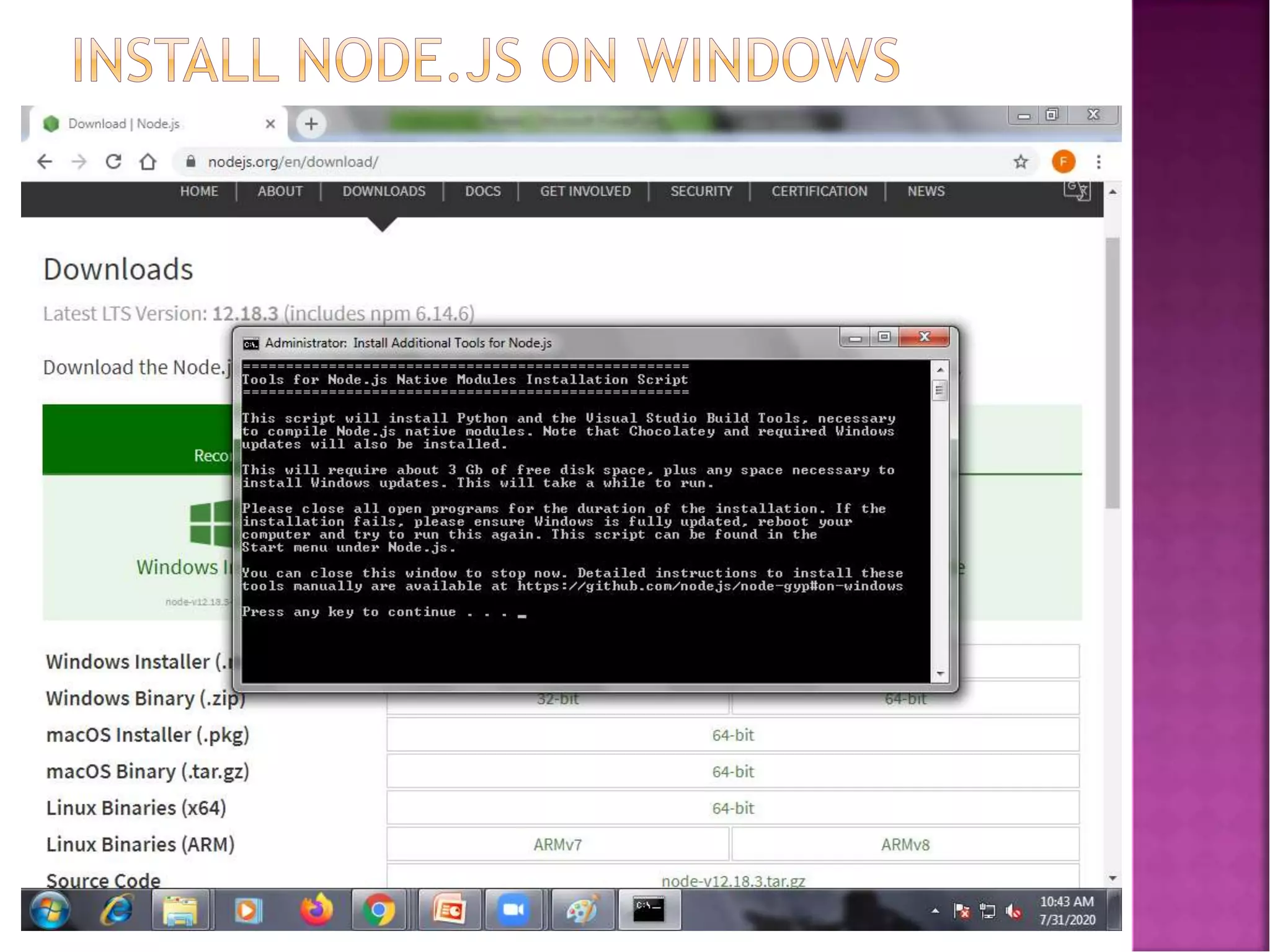This screenshot has width=1270, height=952.
Task: Open a new browser tab
Action: click(x=311, y=123)
